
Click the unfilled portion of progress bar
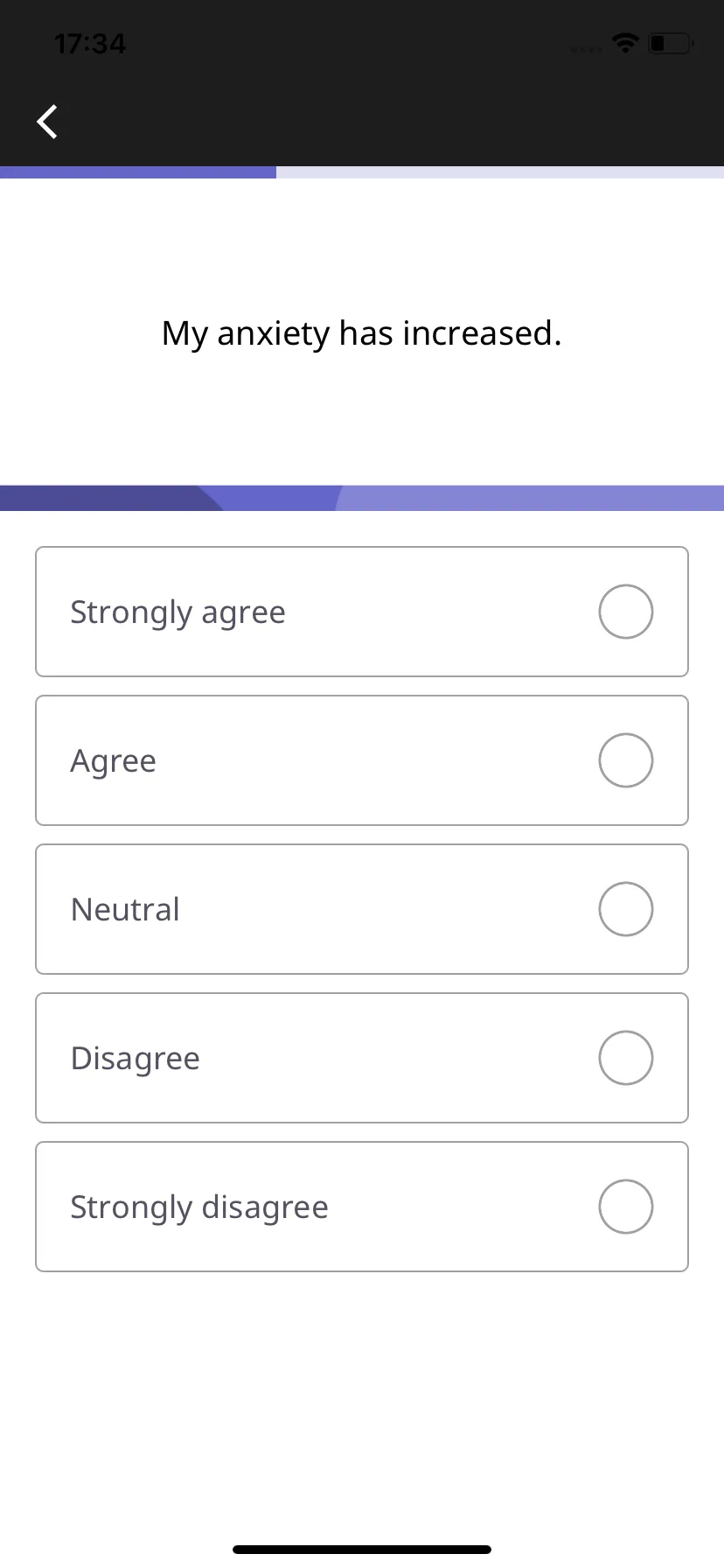pos(500,172)
